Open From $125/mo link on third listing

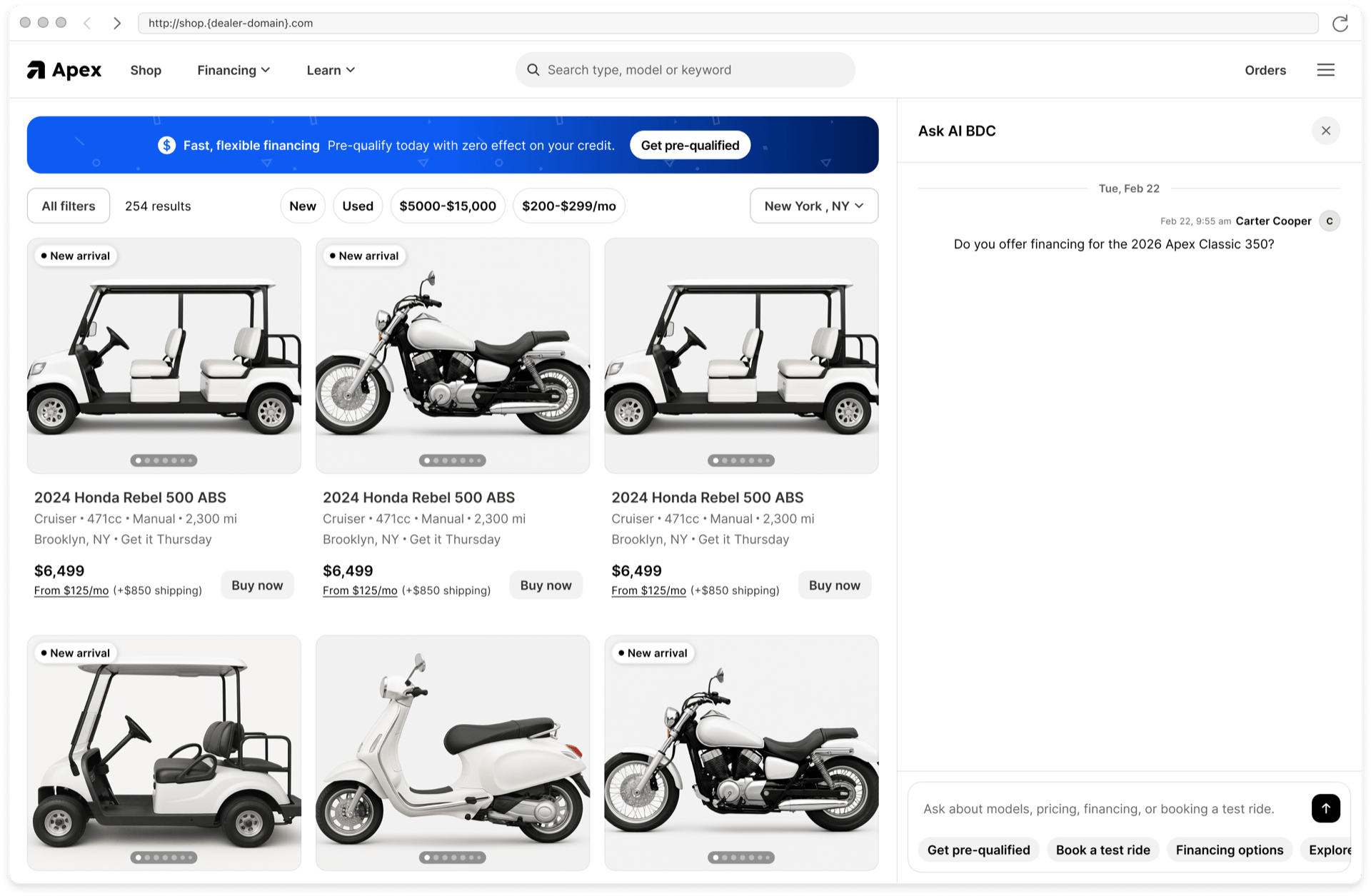648,590
